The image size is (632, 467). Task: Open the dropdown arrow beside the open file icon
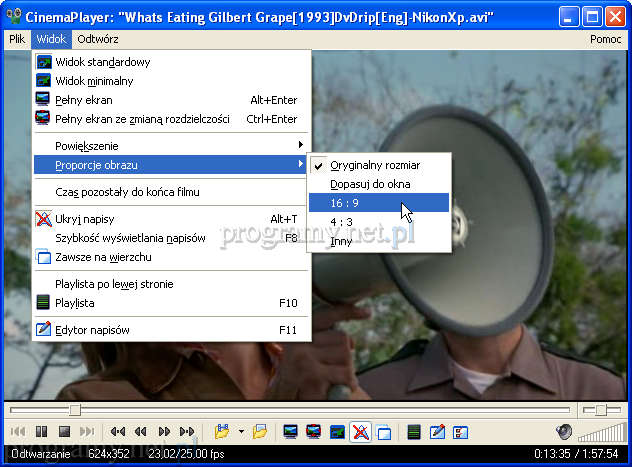[242, 432]
